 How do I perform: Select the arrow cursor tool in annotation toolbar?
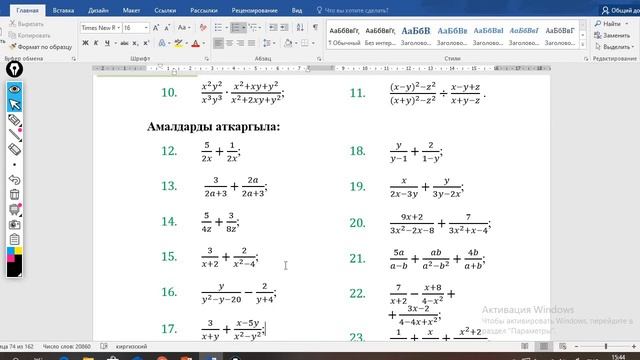[x=14, y=104]
